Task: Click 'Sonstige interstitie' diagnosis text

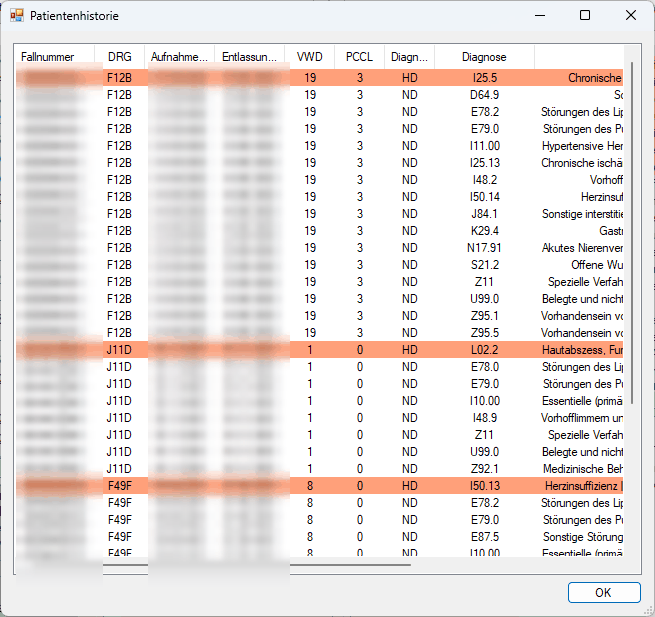Action: tap(582, 214)
